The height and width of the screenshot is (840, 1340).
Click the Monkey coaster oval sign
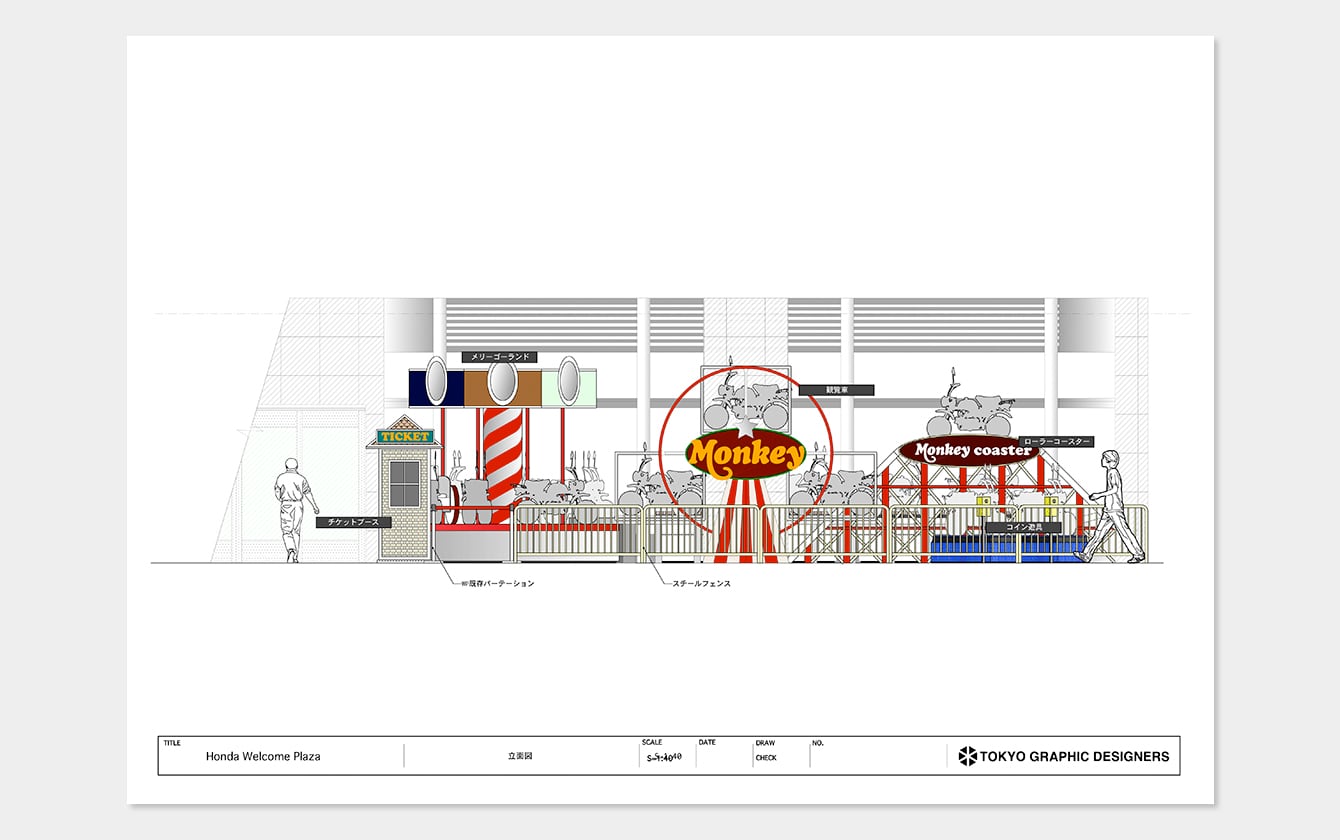coord(970,451)
